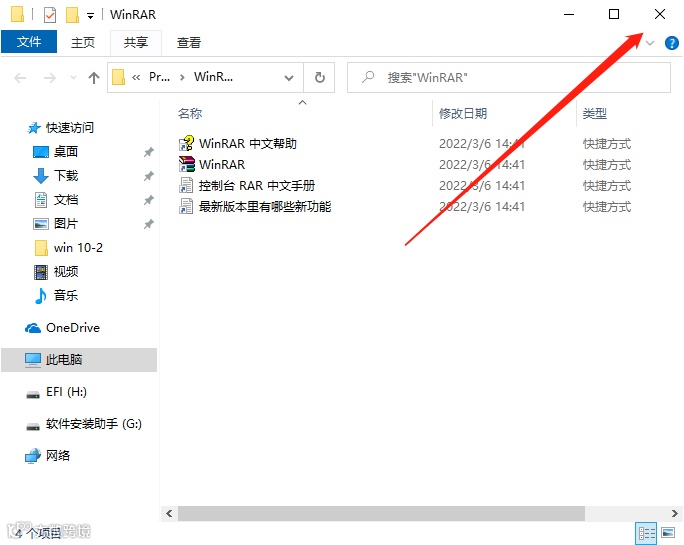Viewport: 684px width, 545px height.
Task: Switch to the 共享 ribbon tab
Action: pos(136,42)
